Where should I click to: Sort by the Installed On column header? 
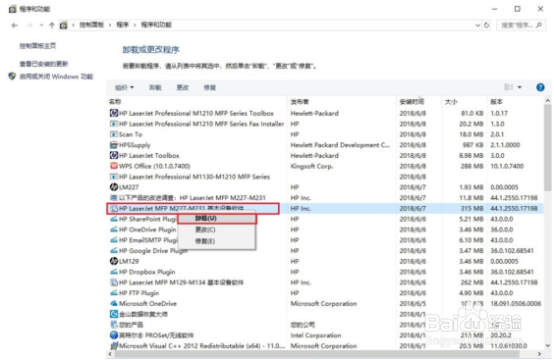(x=419, y=102)
